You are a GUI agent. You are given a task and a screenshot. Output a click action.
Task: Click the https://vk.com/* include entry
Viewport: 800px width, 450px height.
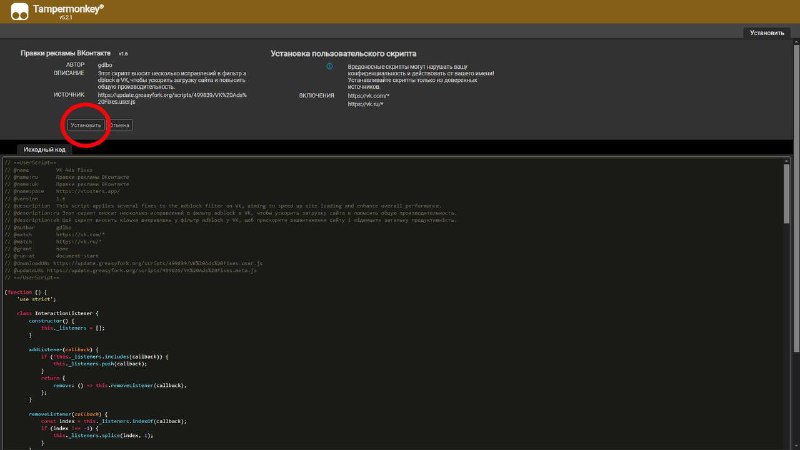point(368,96)
